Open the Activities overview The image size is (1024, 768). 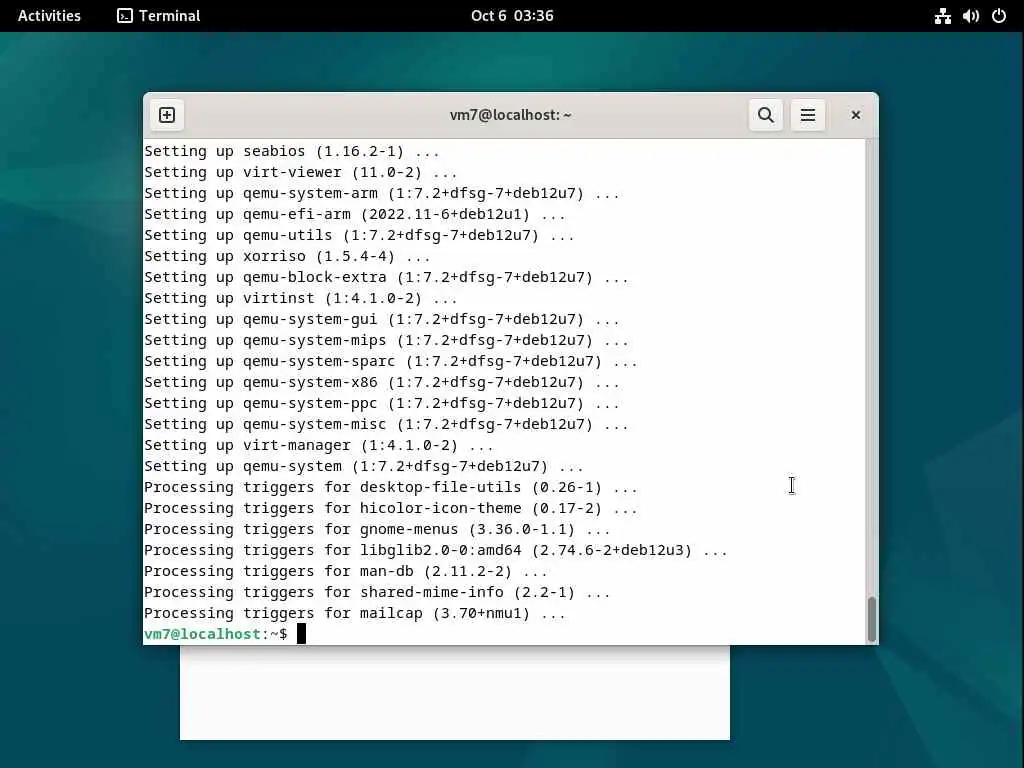(49, 16)
